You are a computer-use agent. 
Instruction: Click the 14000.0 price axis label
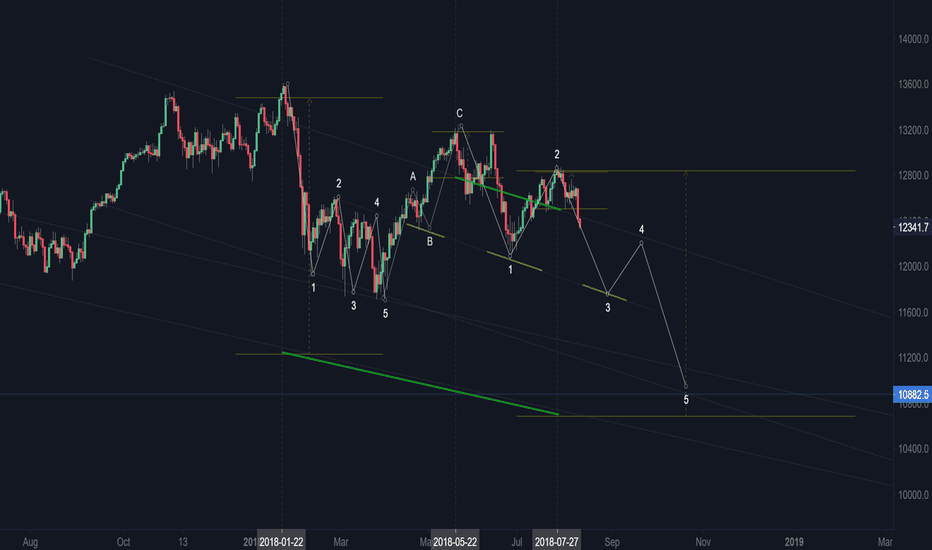(x=913, y=39)
